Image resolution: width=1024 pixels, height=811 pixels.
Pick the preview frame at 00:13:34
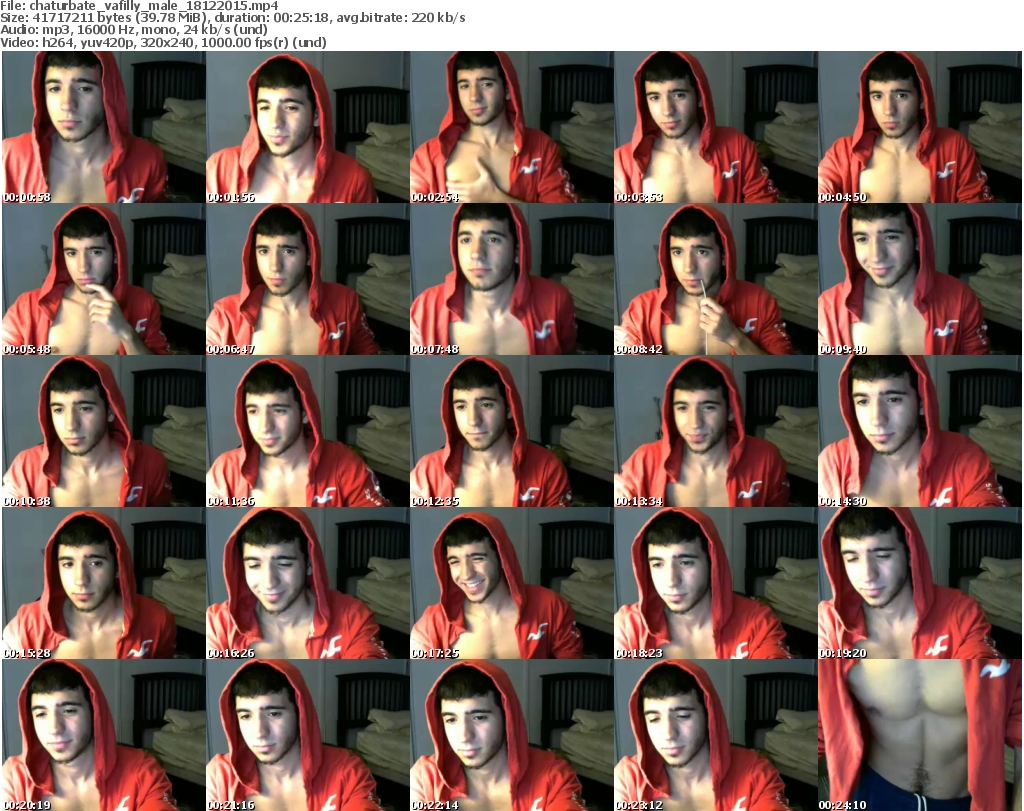(716, 431)
